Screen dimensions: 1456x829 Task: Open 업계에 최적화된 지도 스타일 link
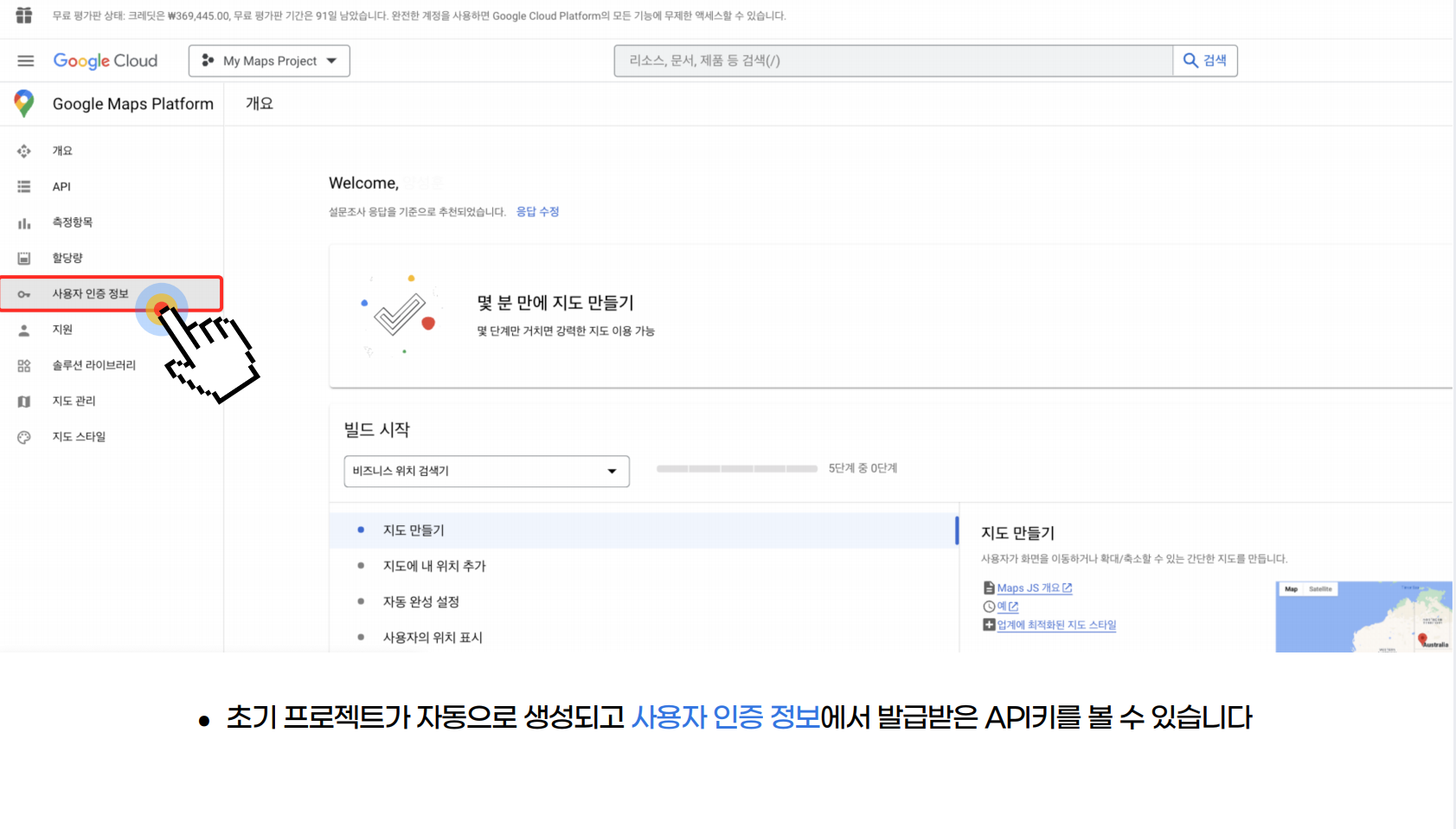pos(1056,625)
